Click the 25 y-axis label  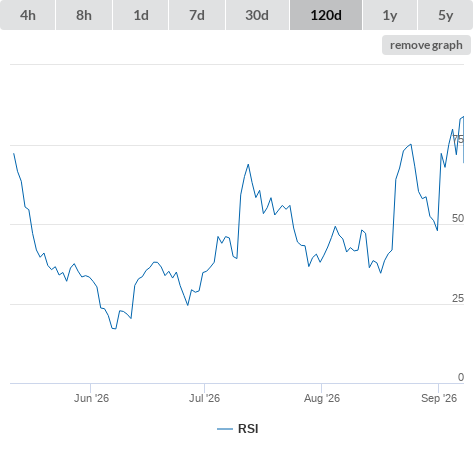click(x=458, y=298)
